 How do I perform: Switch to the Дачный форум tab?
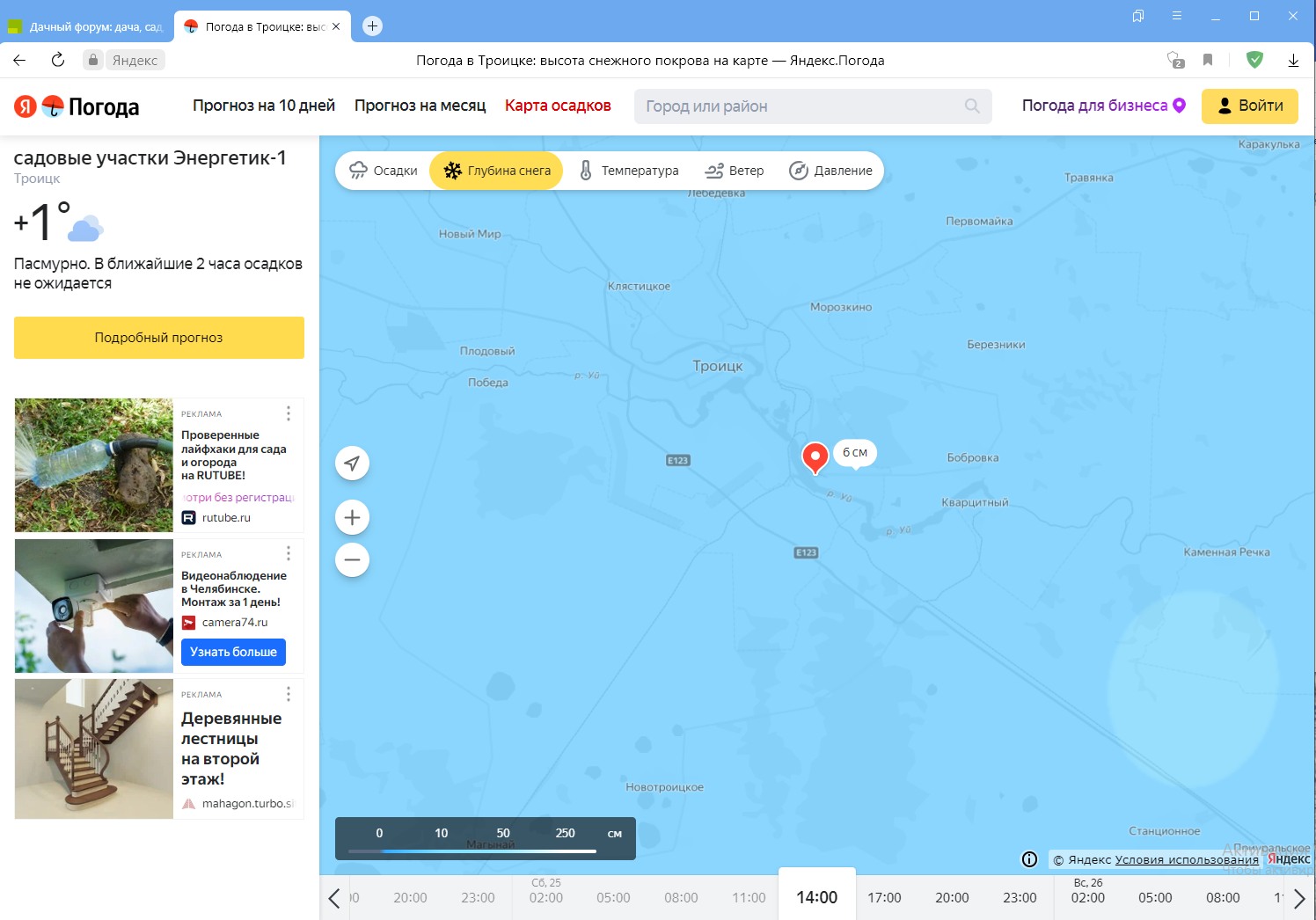pos(86,26)
